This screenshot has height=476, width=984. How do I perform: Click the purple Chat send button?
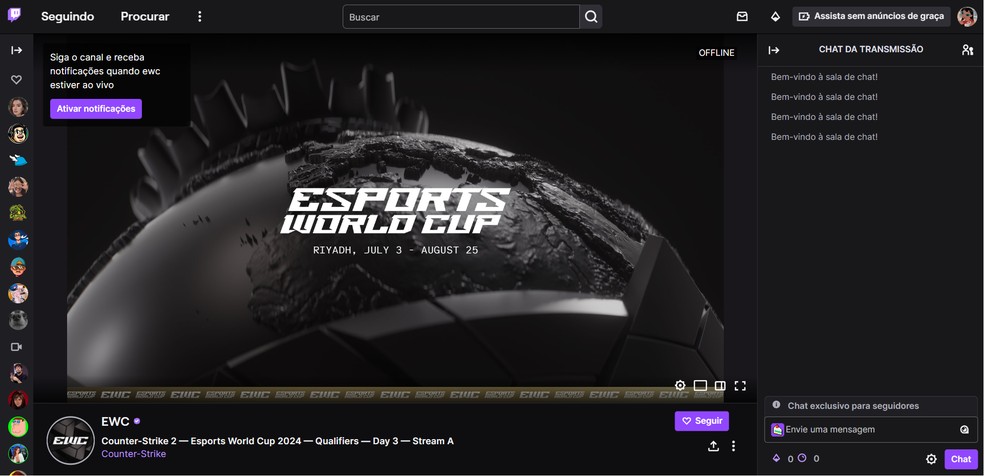(961, 459)
